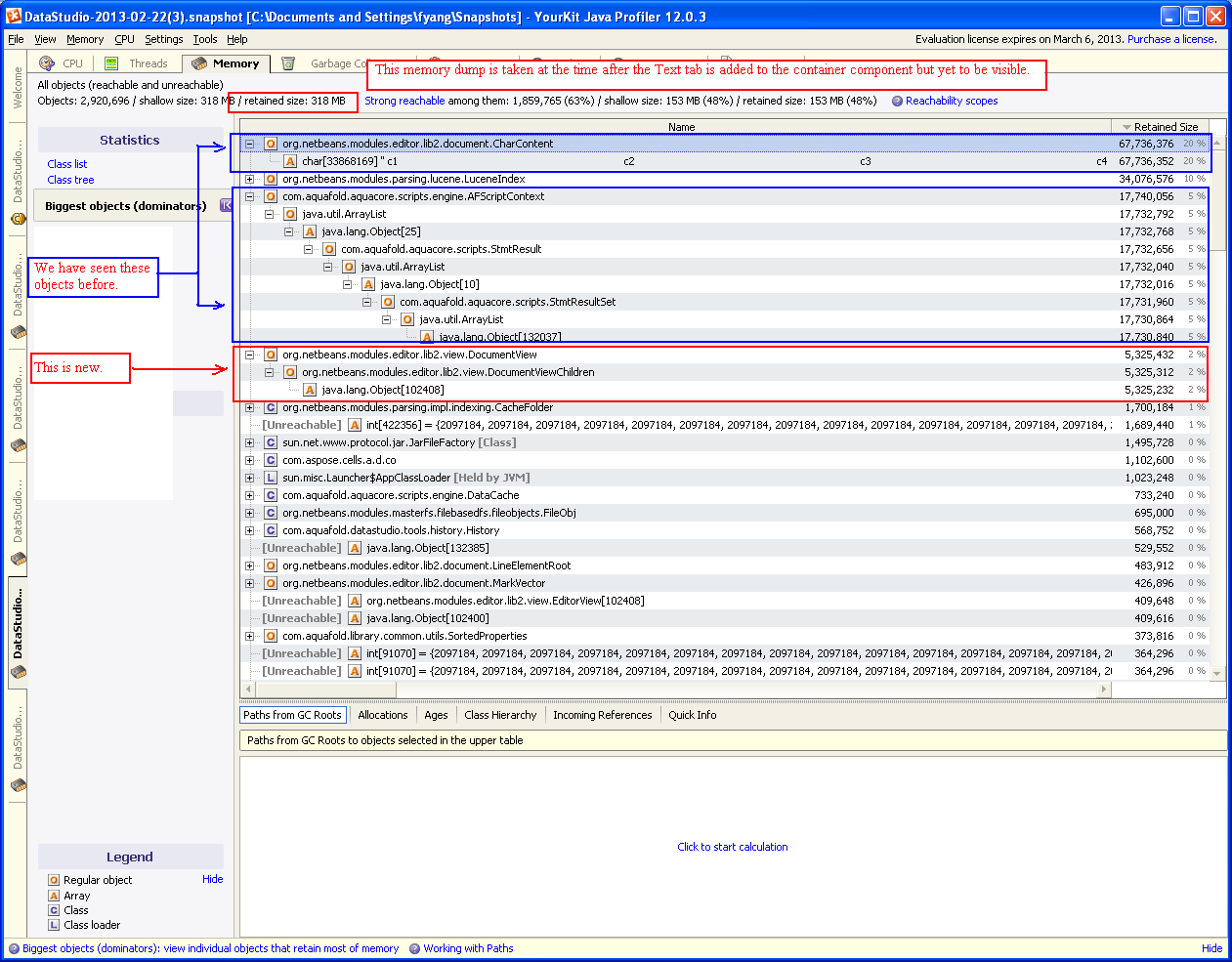The width and height of the screenshot is (1232, 962).
Task: Expand the datastudio.tools.history.History node
Action: click(x=250, y=530)
